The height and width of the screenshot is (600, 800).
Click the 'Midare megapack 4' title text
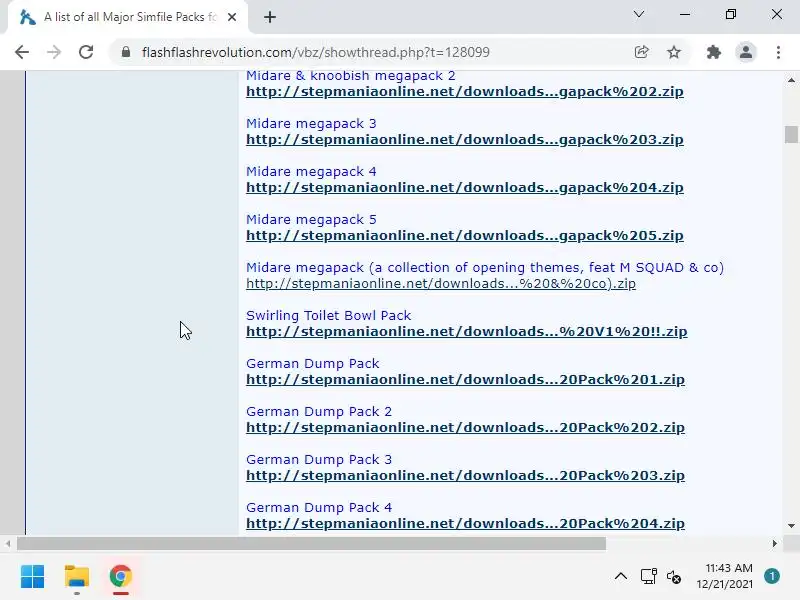311,171
